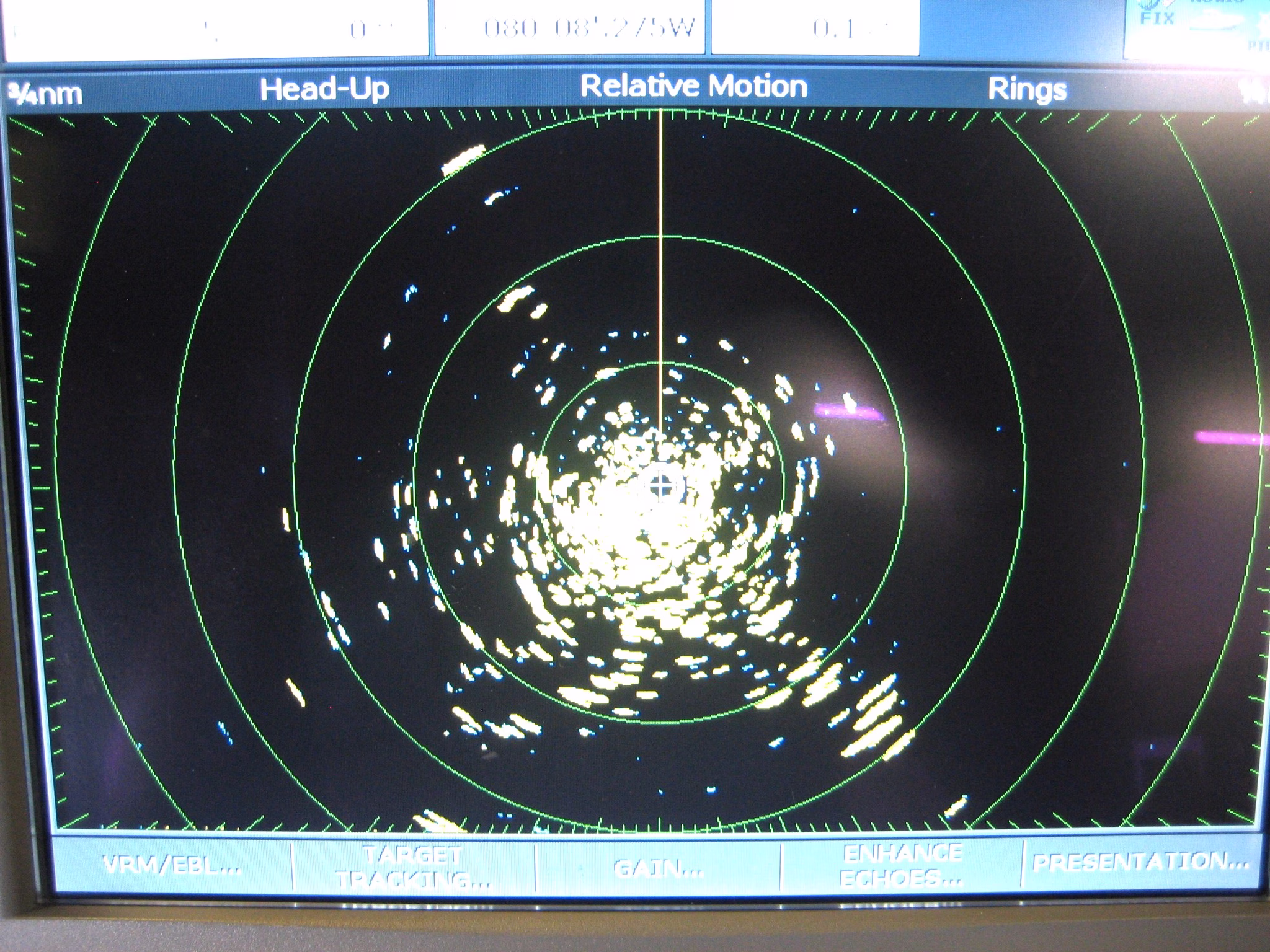Expand the TARGET TRACKING... submenu
The height and width of the screenshot is (952, 1270).
coord(413,866)
